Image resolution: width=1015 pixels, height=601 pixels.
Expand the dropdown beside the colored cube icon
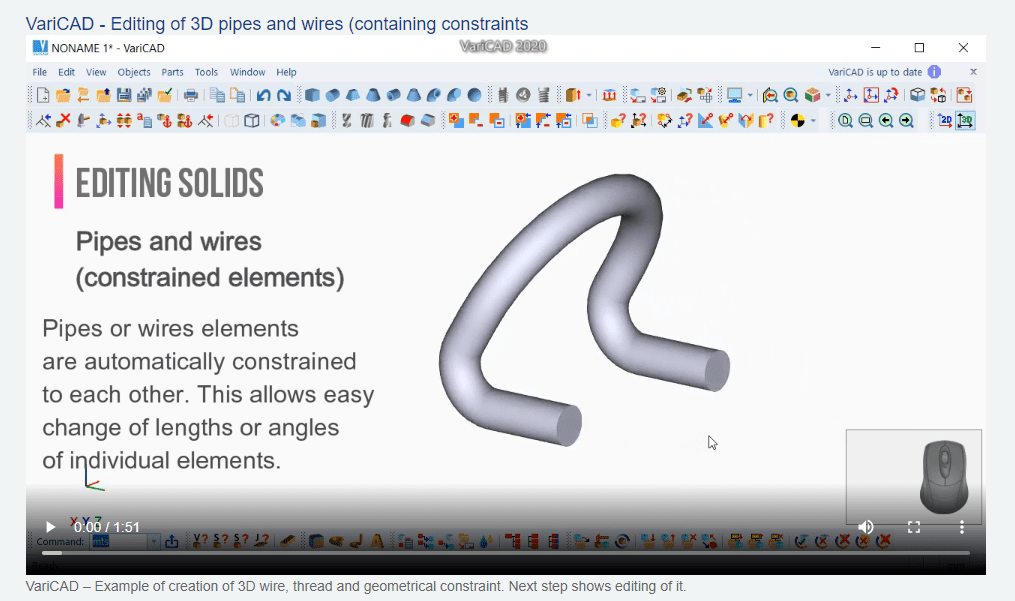[x=828, y=96]
